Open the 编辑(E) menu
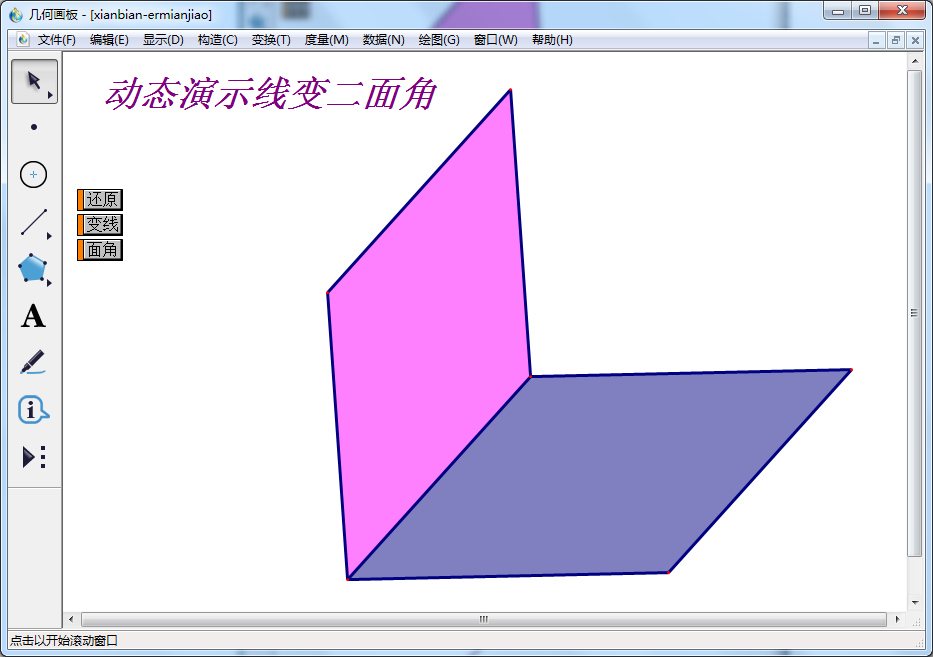Viewport: 933px width, 657px height. (109, 40)
